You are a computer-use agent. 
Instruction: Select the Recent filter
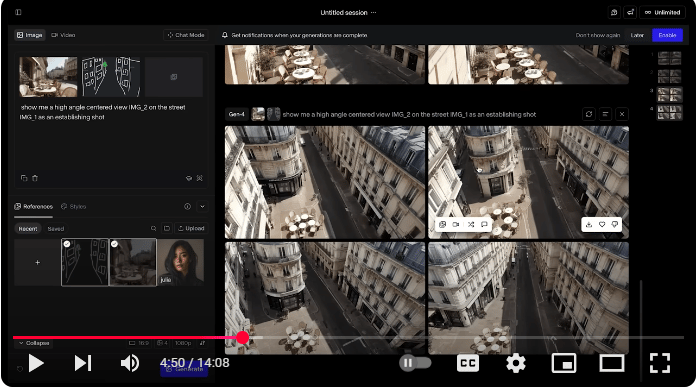(x=28, y=229)
